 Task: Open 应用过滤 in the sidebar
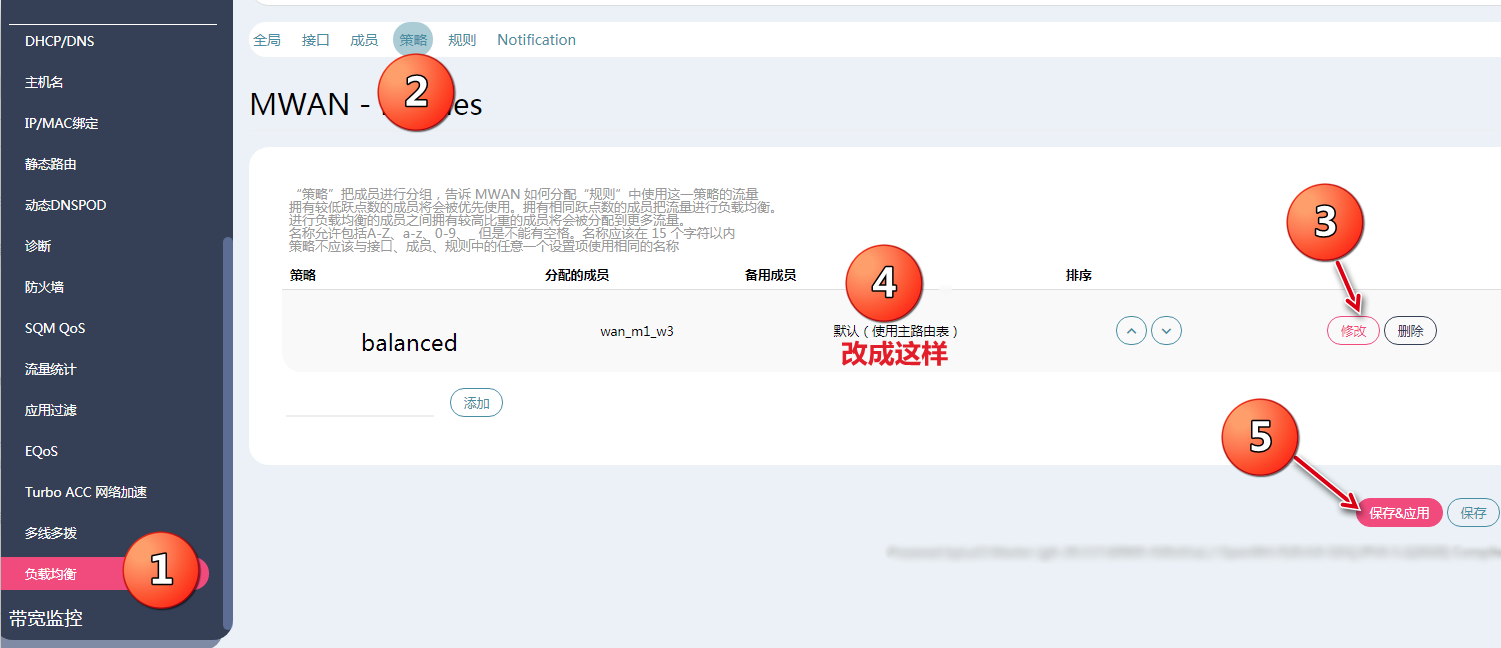[x=51, y=410]
